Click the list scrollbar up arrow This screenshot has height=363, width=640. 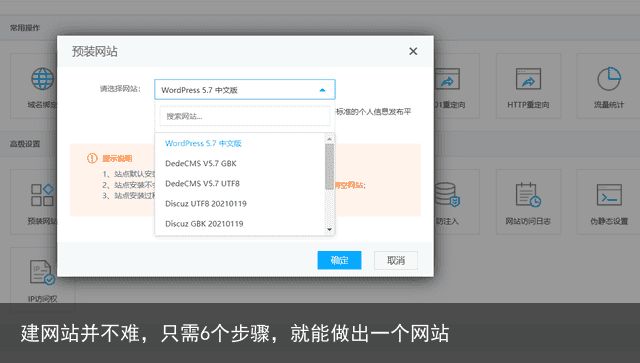329,139
